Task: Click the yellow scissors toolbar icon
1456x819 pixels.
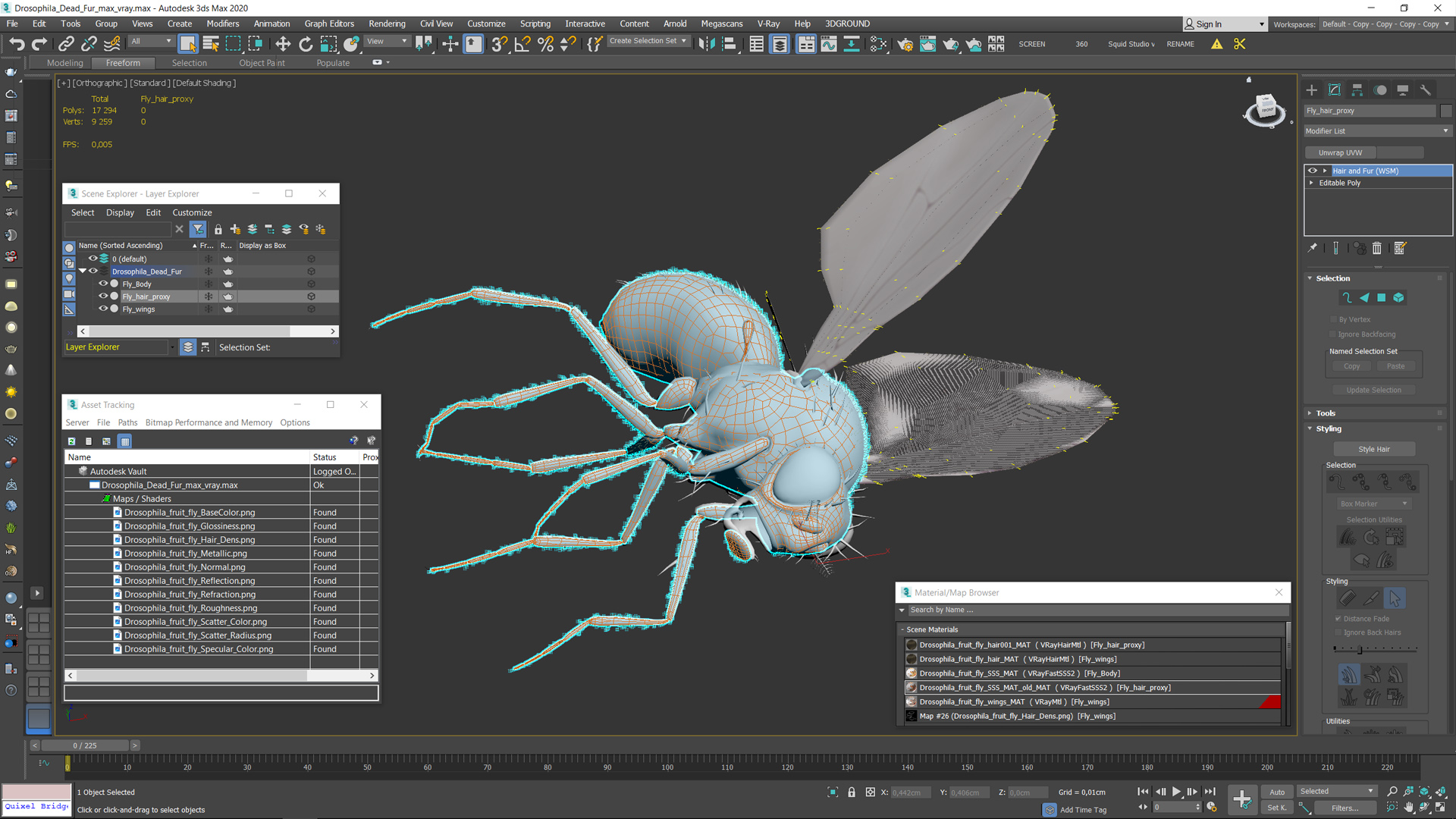Action: tap(1240, 44)
